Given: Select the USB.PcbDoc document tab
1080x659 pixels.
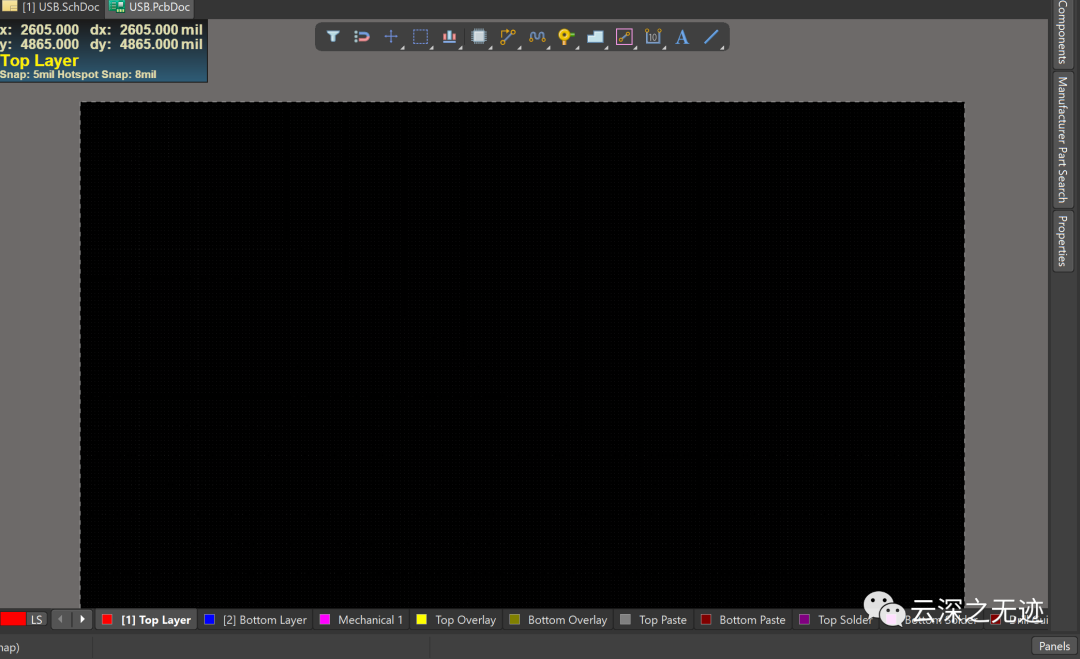Looking at the screenshot, I should (150, 8).
